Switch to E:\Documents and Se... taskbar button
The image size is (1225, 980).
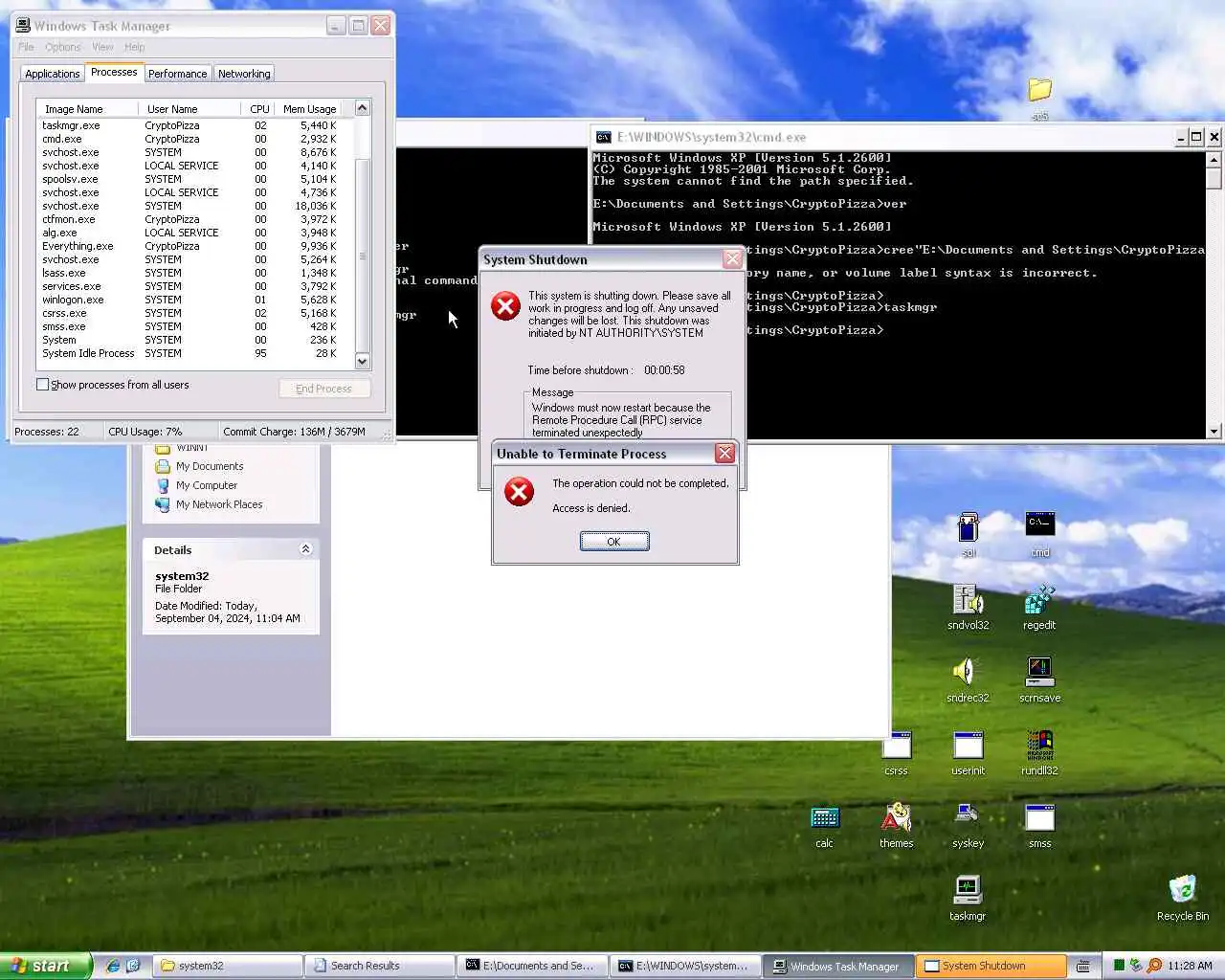click(x=533, y=966)
